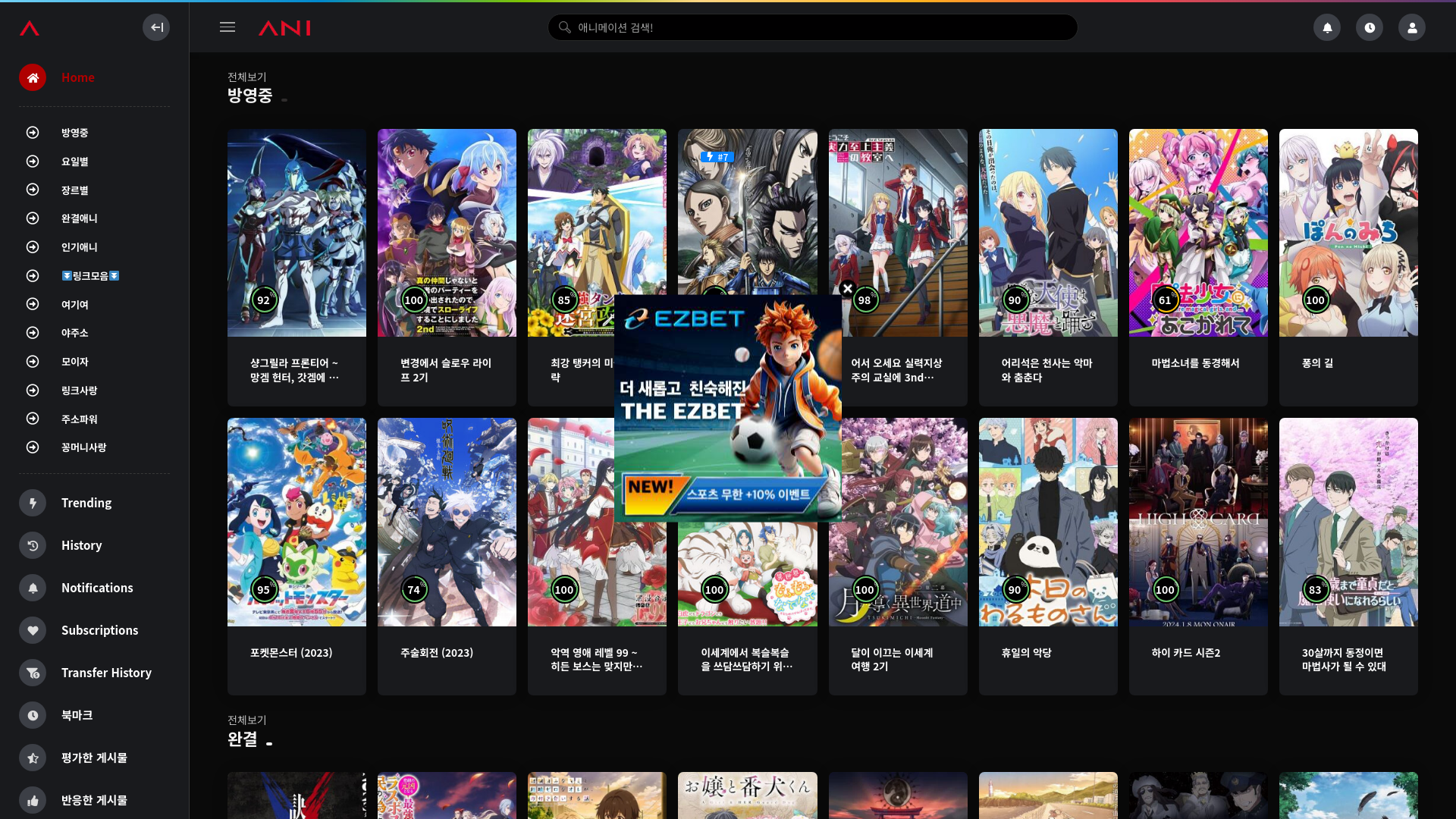Click the 악역 영애 레벨 99 title
Viewport: 1456px width, 819px height.
[596, 660]
